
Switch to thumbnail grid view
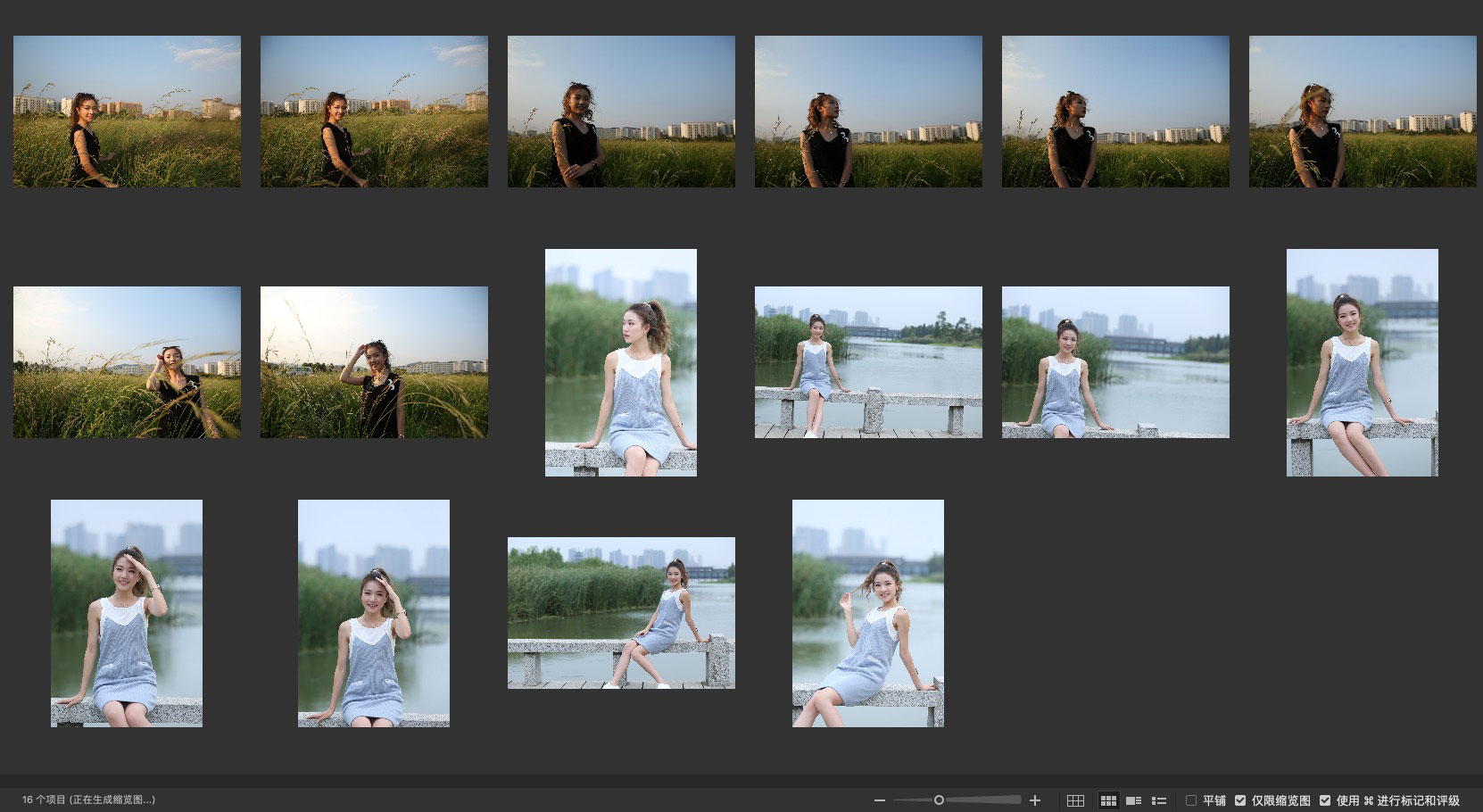pos(1108,800)
